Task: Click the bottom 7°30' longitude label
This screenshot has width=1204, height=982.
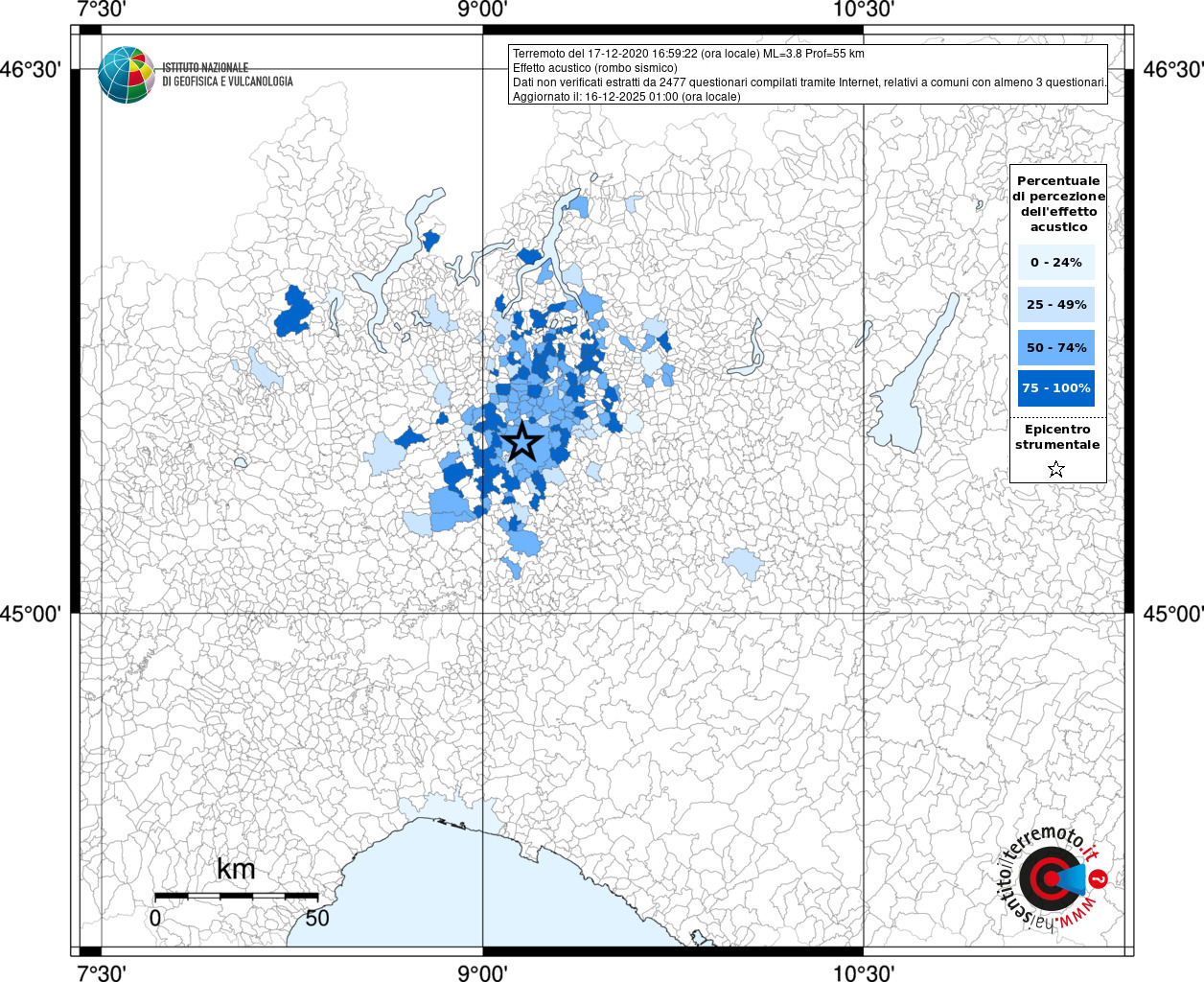Action: tap(101, 972)
